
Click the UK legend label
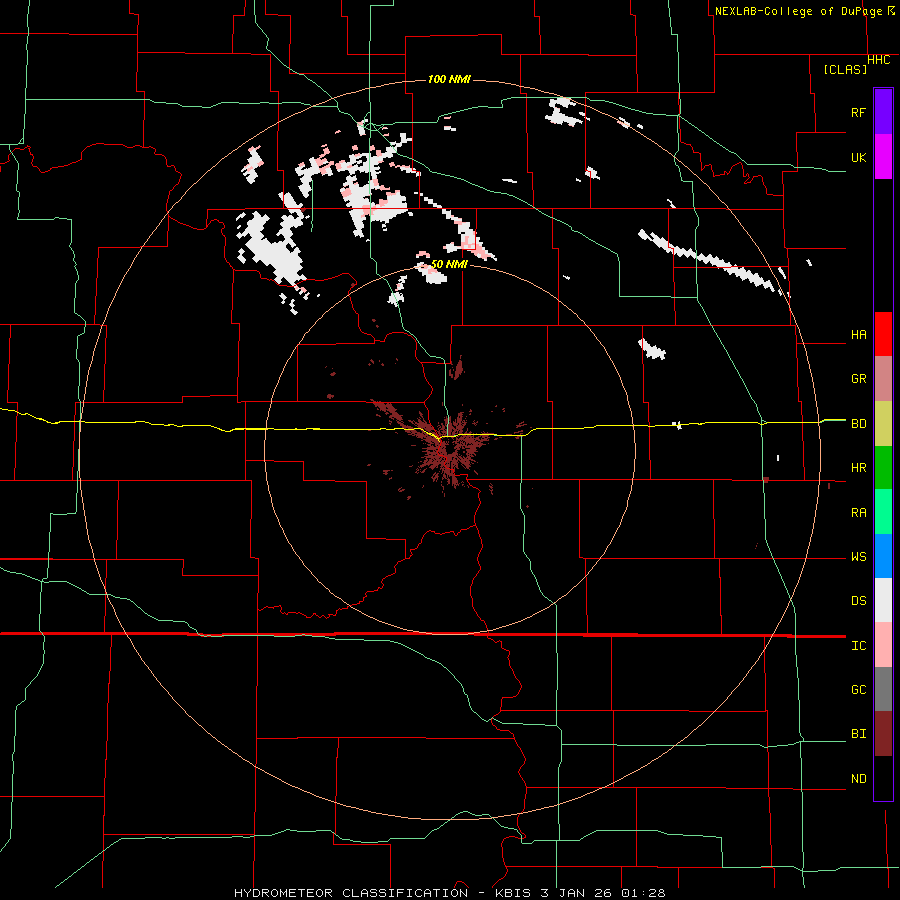(x=858, y=157)
